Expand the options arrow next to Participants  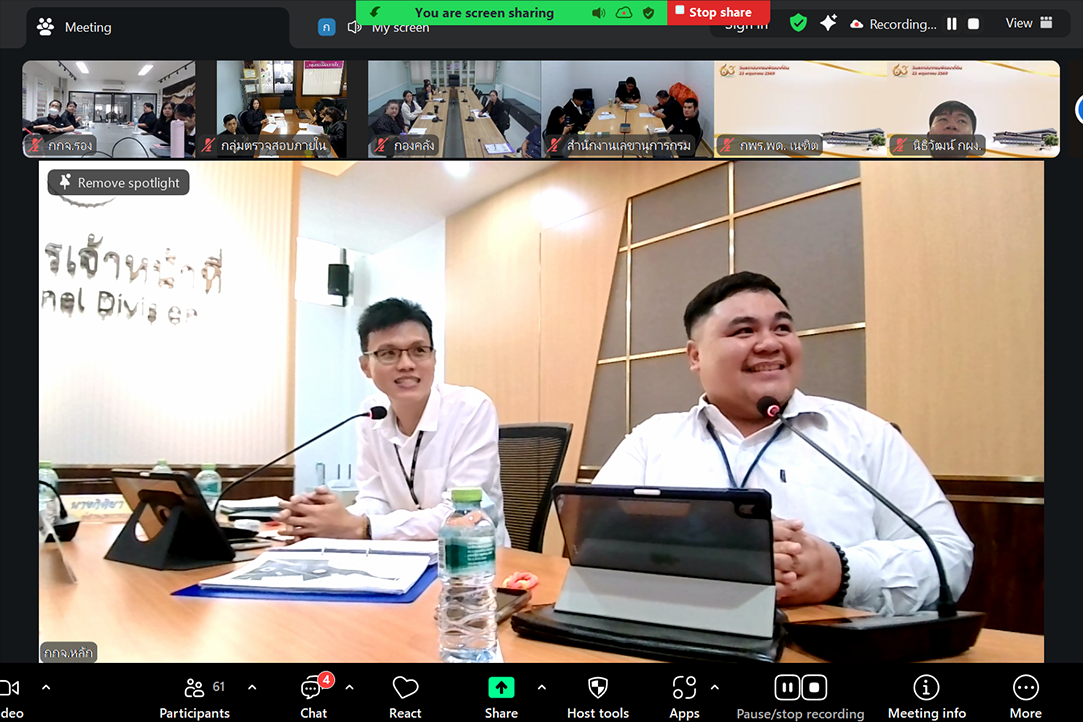[x=252, y=687]
